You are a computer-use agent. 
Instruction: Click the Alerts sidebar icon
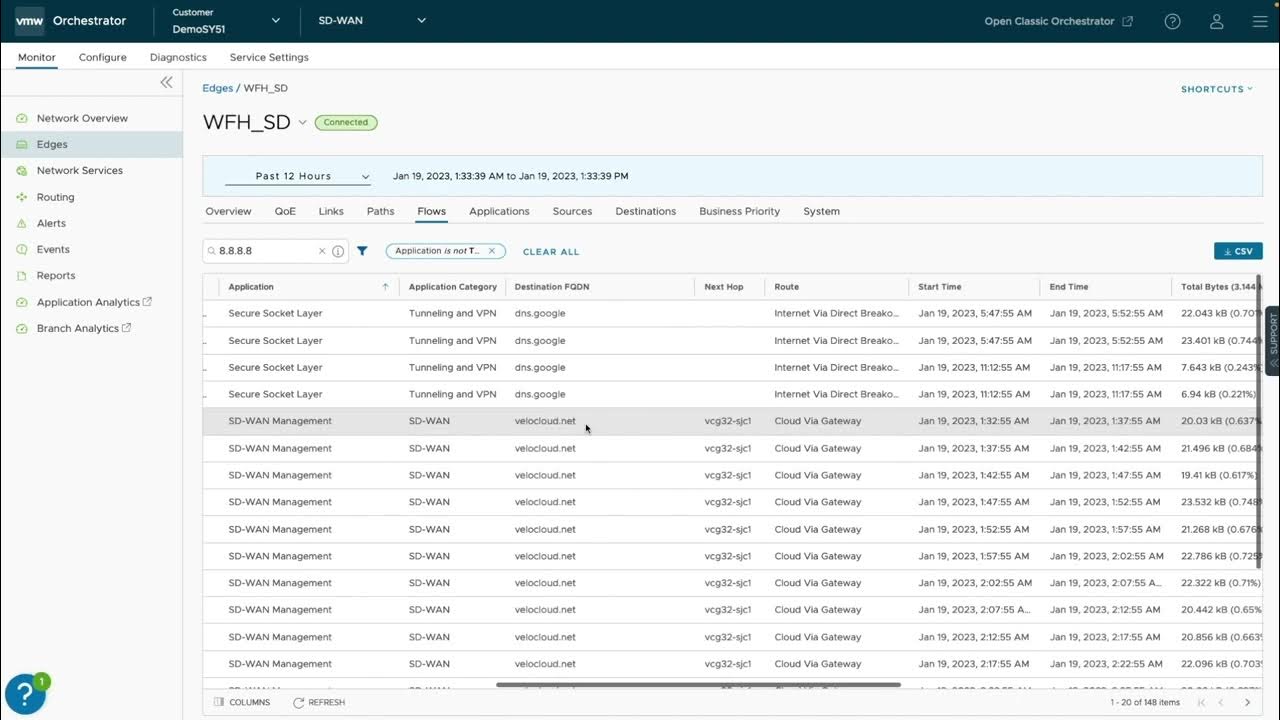pos(22,223)
